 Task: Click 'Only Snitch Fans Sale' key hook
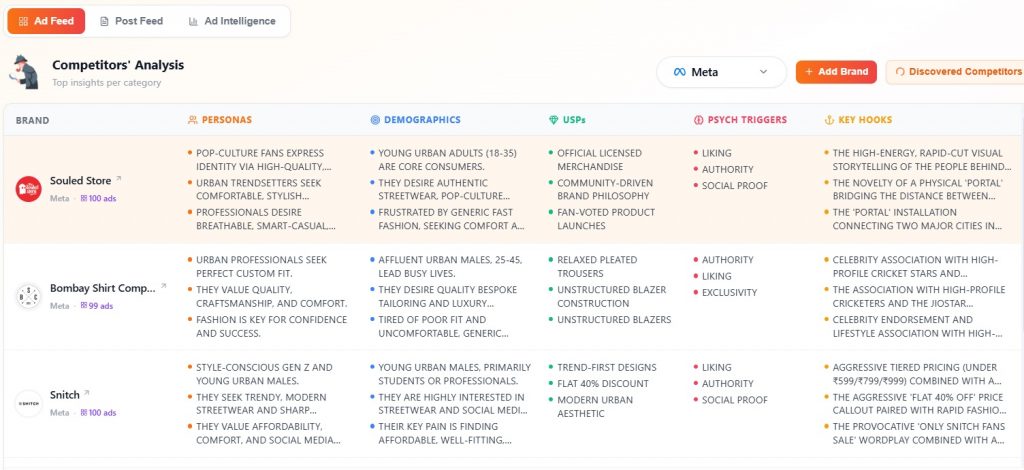pos(918,433)
